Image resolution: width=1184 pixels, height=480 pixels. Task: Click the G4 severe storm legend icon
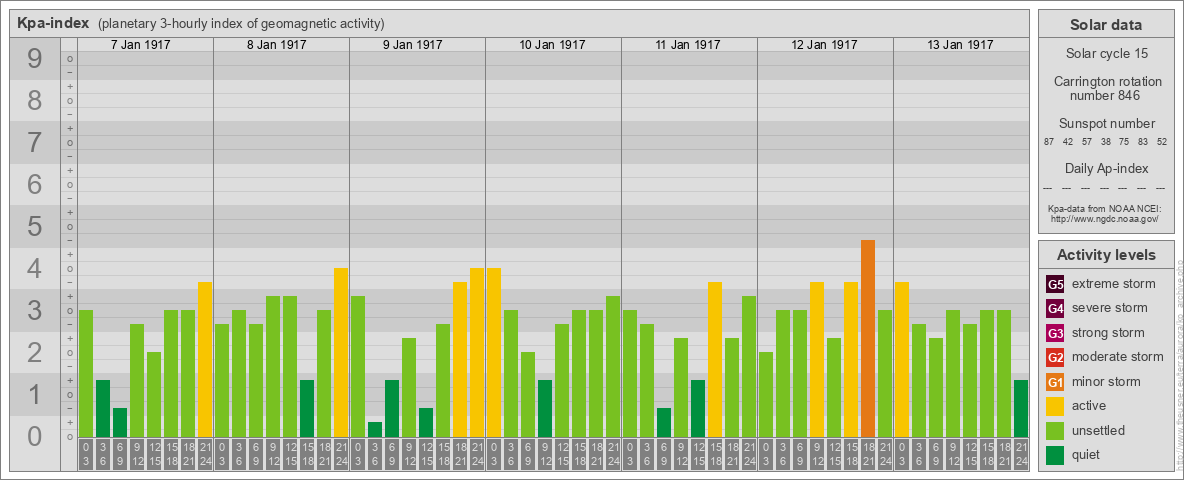pos(1055,309)
